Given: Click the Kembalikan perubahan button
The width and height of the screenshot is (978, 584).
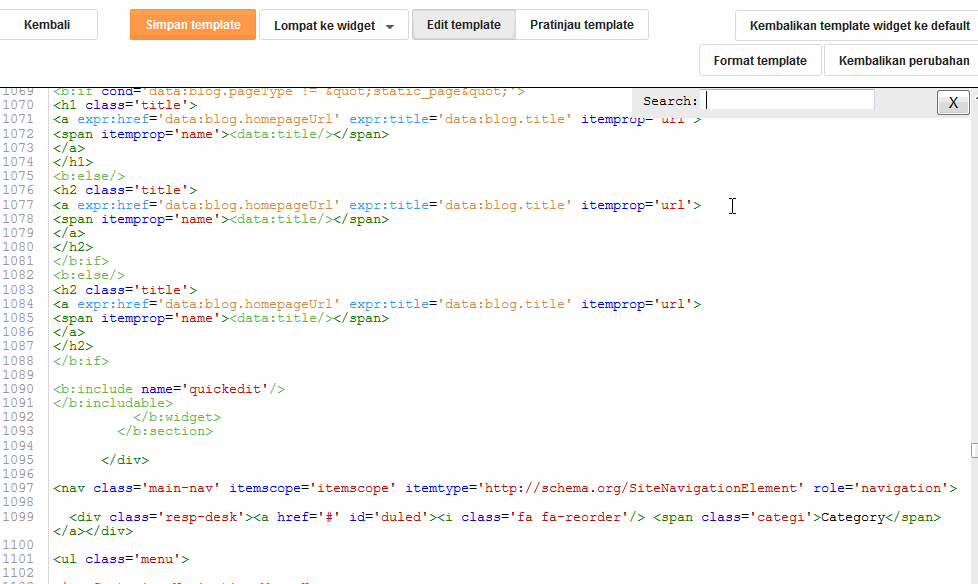Looking at the screenshot, I should tap(903, 61).
